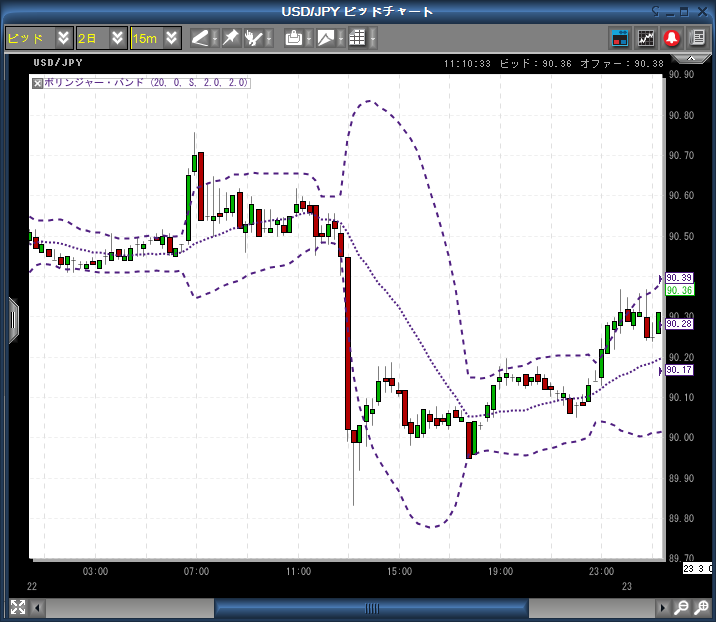Click the pin marker tool icon

[x=229, y=38]
